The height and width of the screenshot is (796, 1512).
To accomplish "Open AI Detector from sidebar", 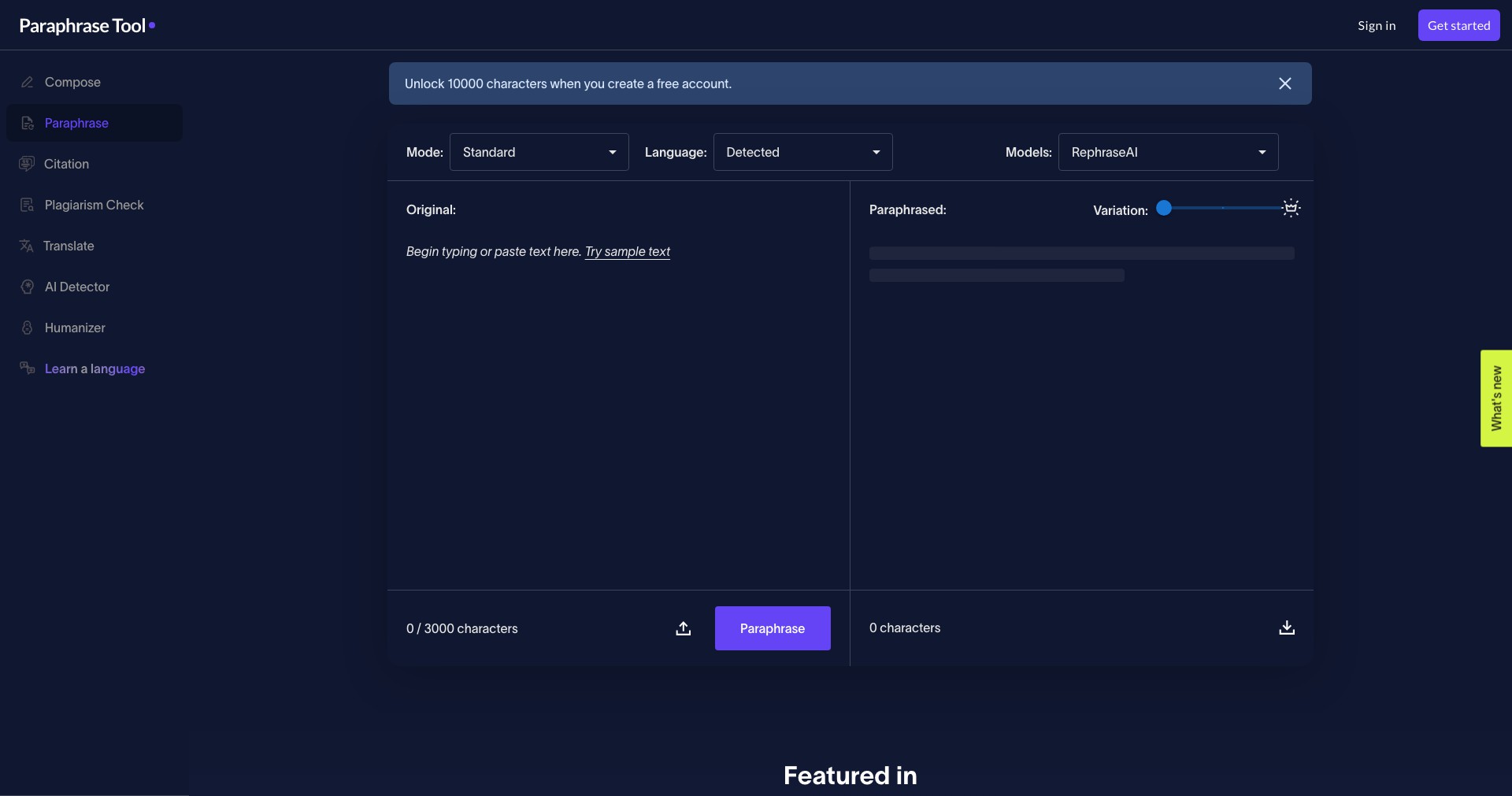I will (94, 287).
